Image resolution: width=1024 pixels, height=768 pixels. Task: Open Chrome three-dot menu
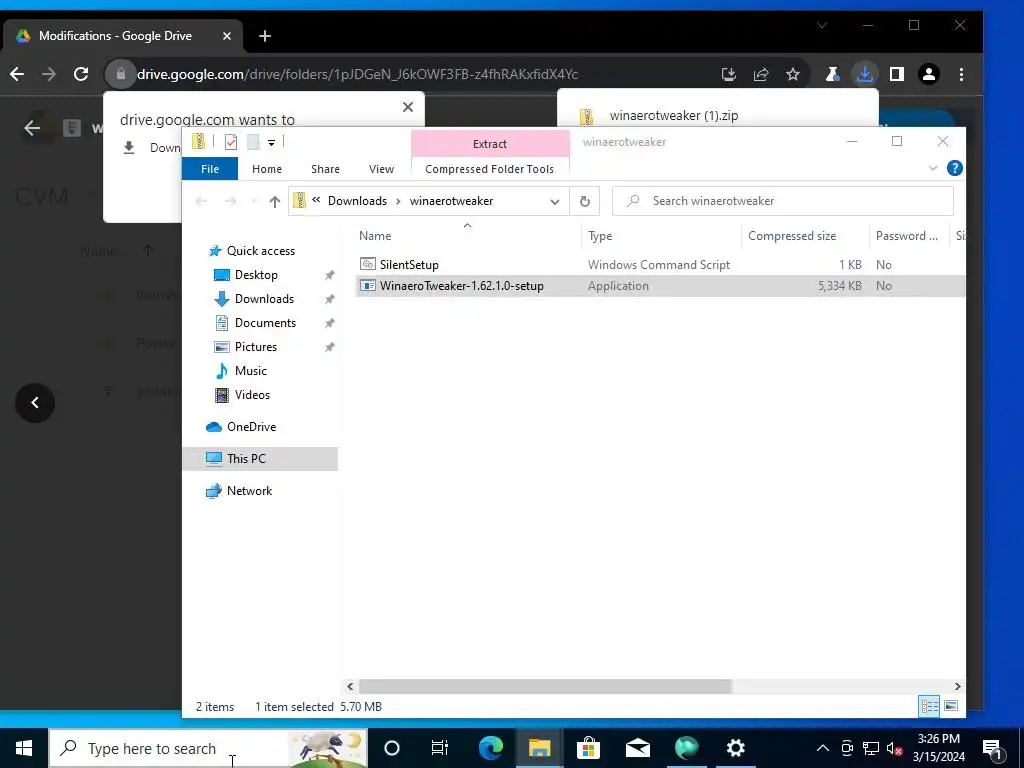(x=961, y=74)
